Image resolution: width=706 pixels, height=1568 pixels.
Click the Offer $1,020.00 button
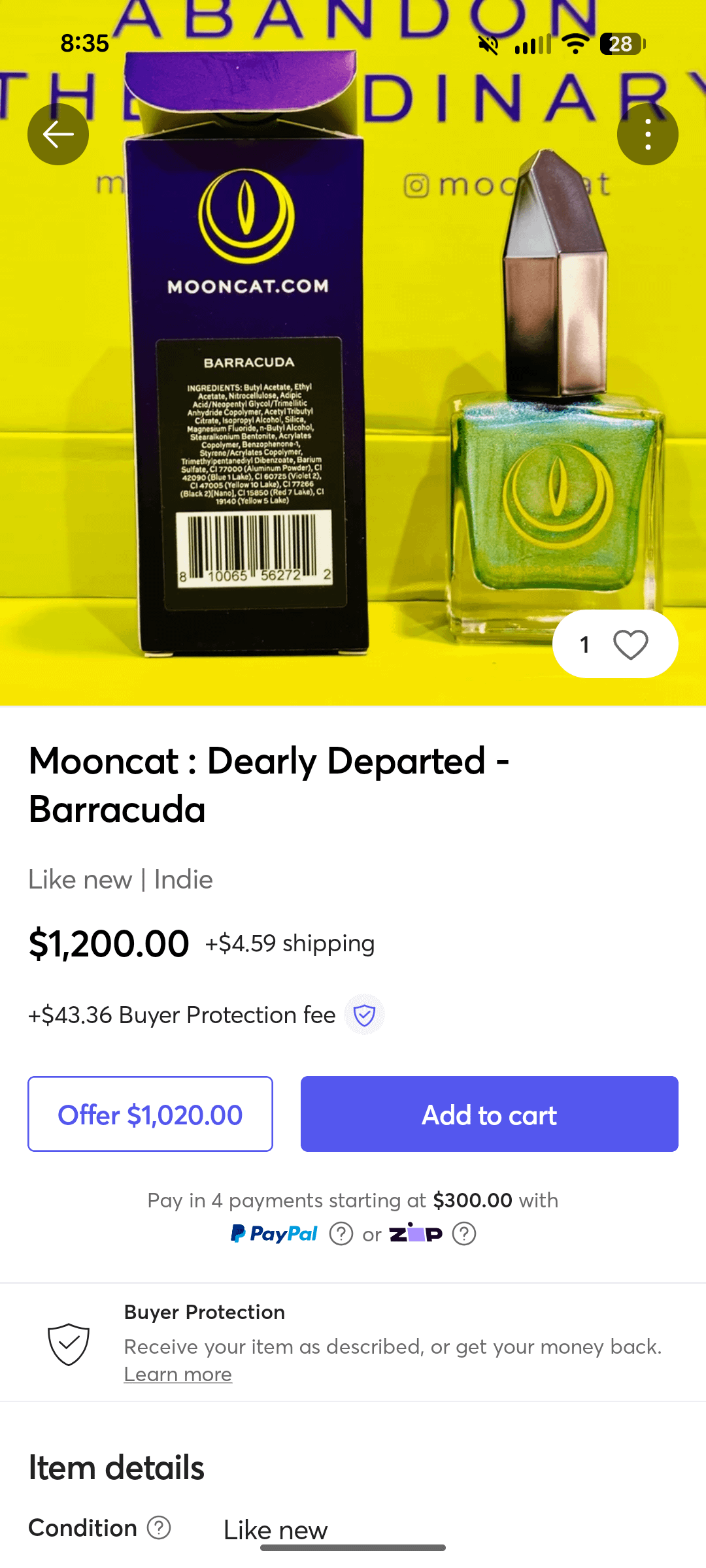150,1114
